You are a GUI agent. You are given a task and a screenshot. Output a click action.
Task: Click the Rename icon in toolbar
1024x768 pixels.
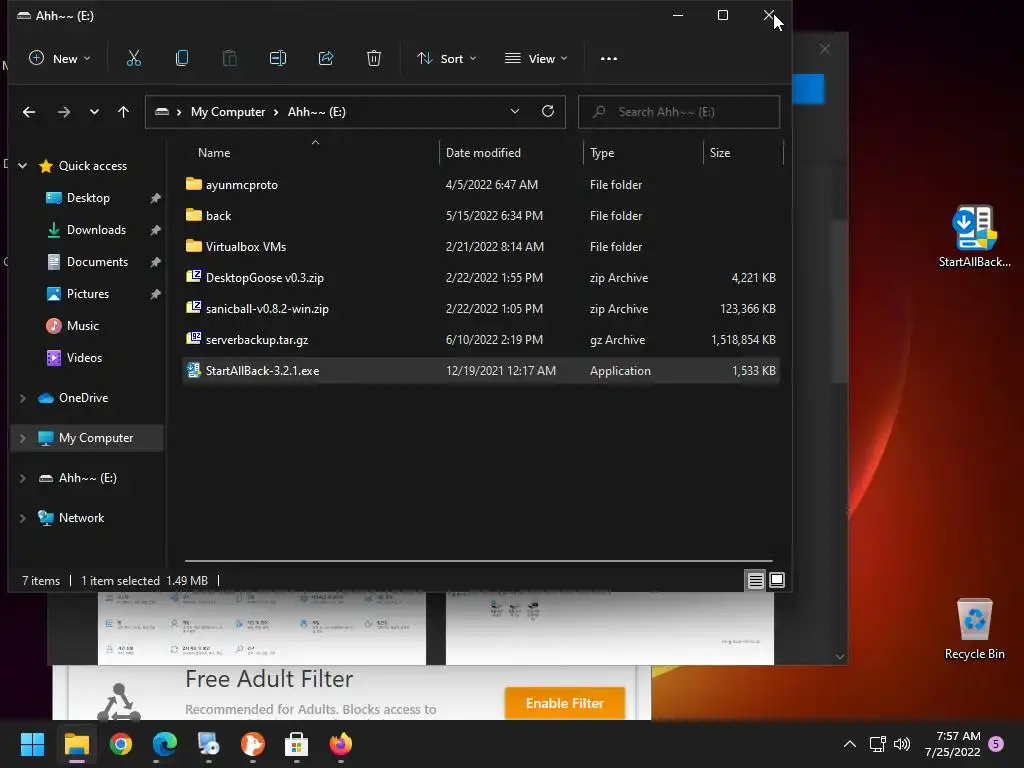point(278,59)
